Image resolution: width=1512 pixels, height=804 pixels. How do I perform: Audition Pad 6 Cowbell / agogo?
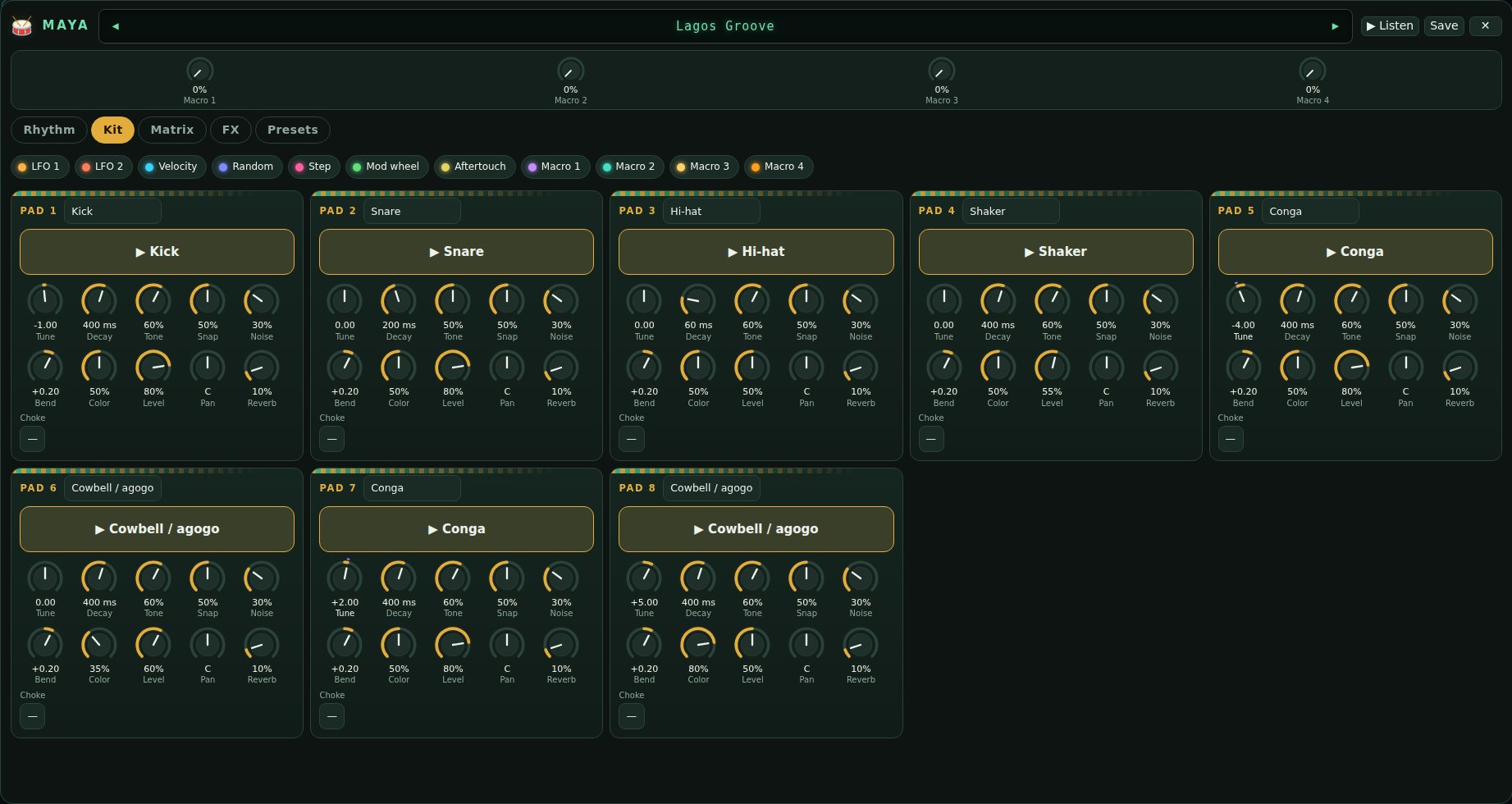click(157, 529)
